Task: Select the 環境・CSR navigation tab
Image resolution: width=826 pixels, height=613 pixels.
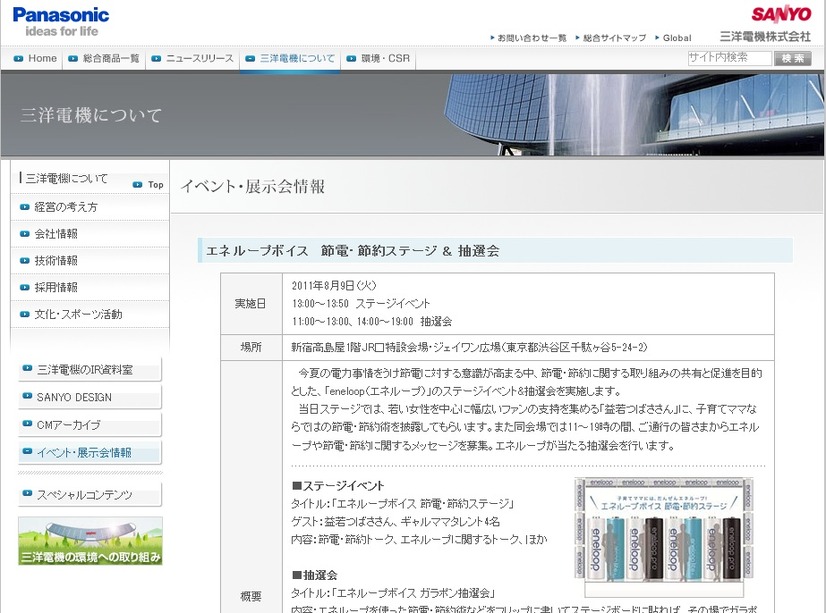Action: pyautogui.click(x=378, y=58)
